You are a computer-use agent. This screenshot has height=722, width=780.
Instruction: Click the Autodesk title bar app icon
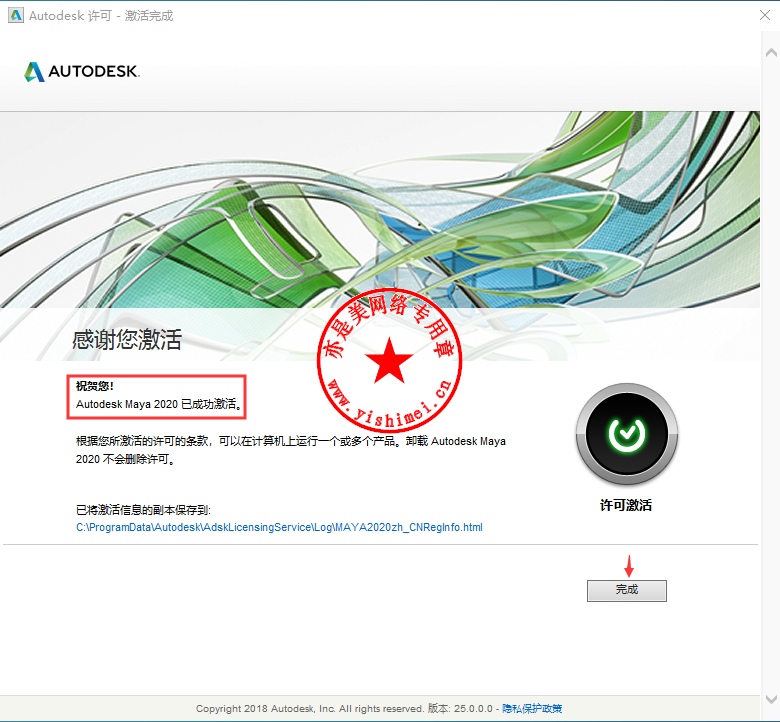coord(16,15)
